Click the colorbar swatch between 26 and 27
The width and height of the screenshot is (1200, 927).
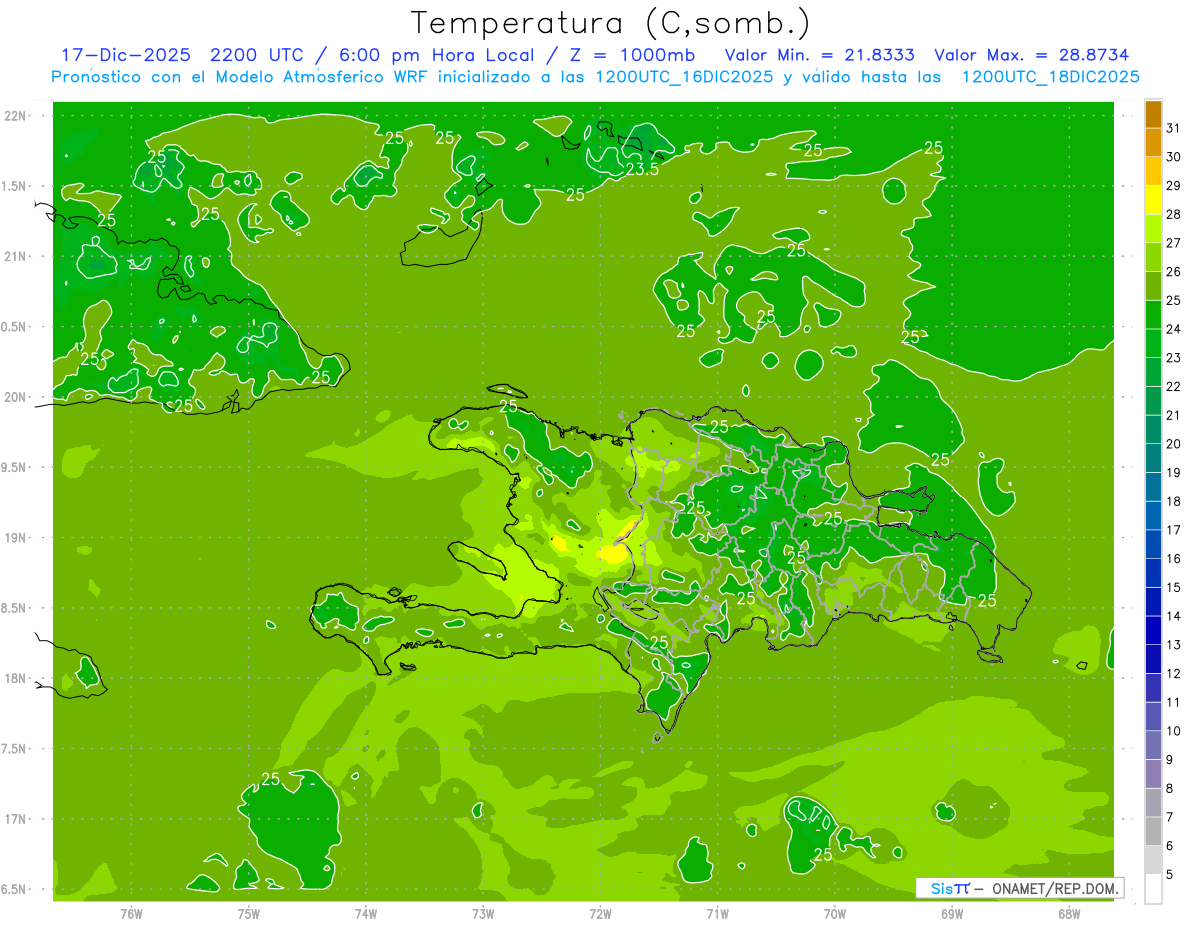1153,257
